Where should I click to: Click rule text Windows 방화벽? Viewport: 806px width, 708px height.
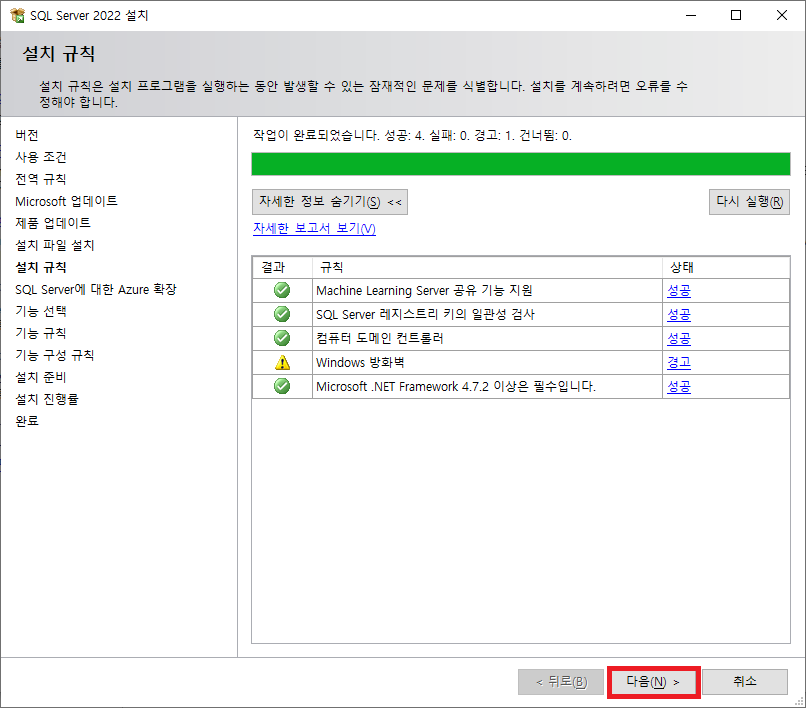pyautogui.click(x=360, y=362)
